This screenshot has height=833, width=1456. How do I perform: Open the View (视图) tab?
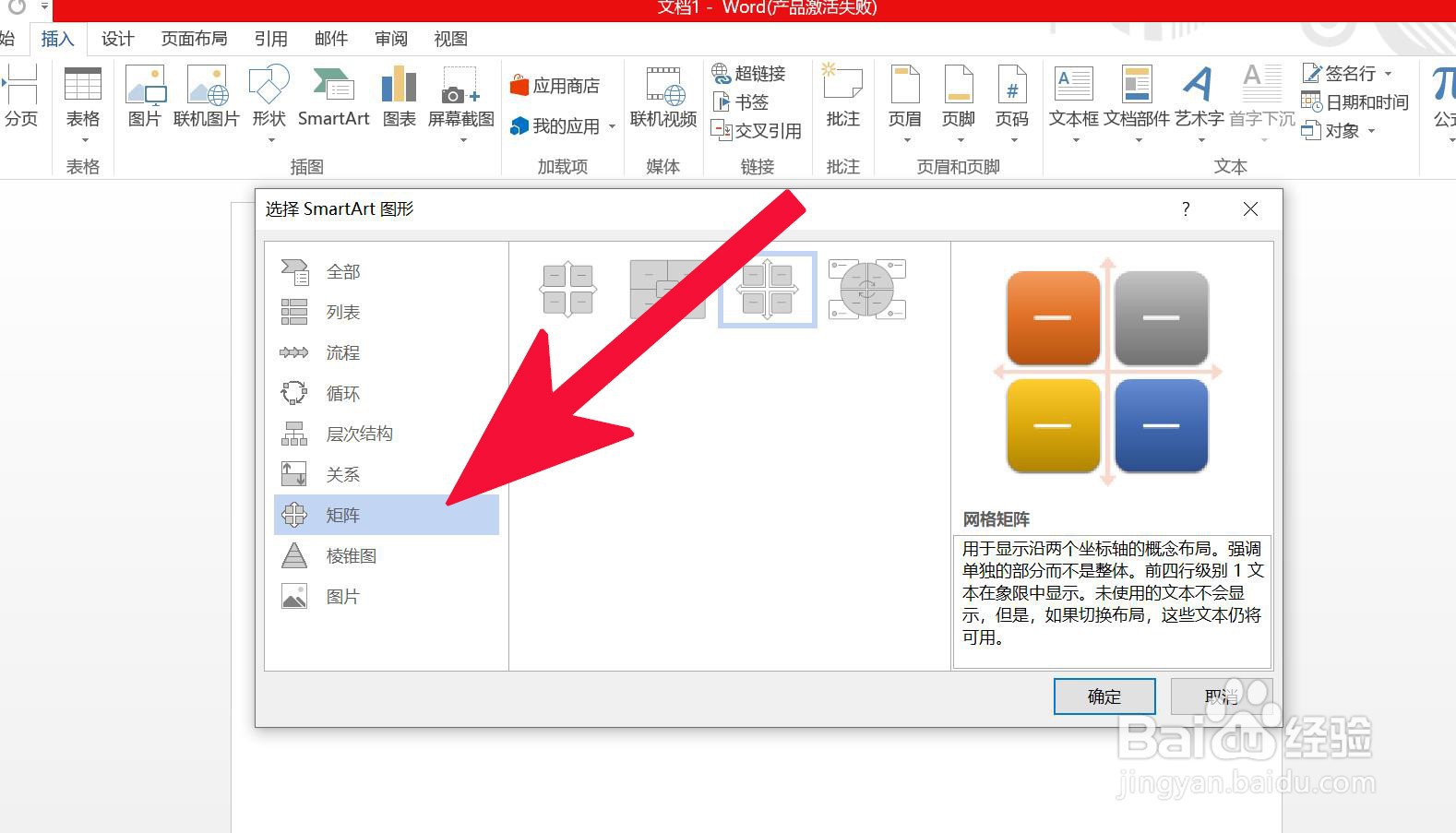451,39
